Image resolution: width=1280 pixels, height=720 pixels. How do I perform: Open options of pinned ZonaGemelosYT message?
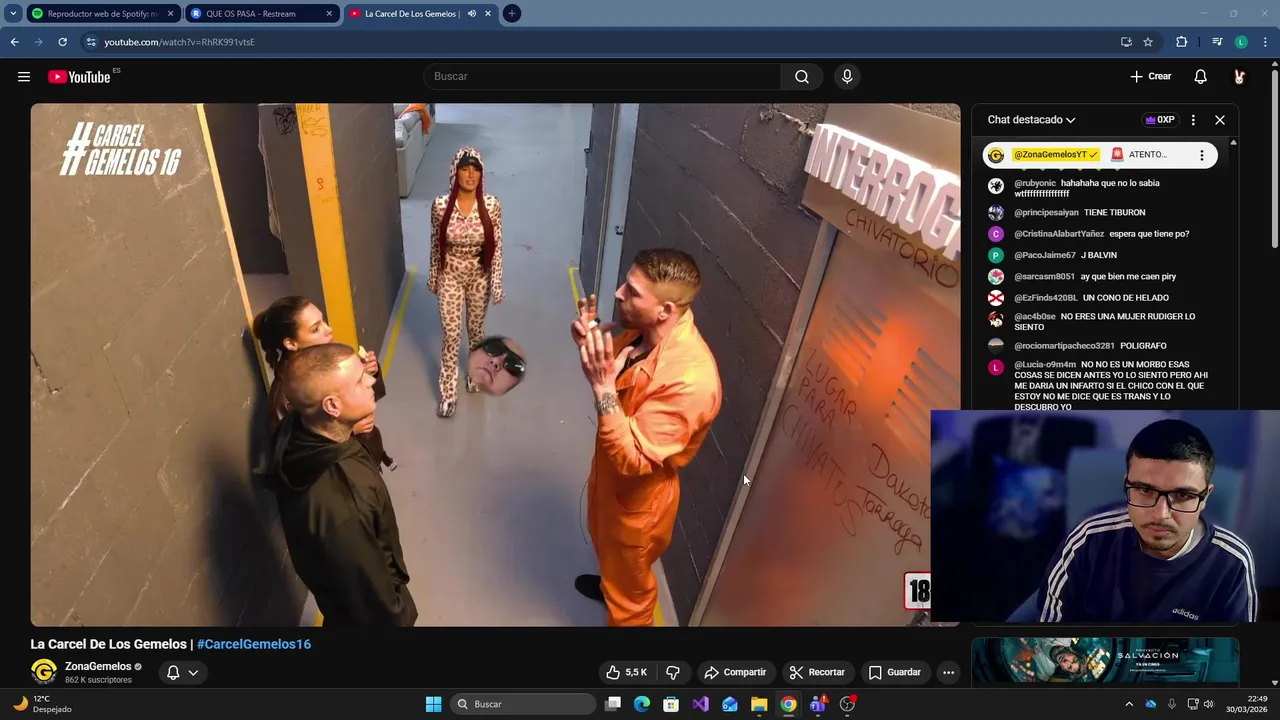pyautogui.click(x=1202, y=155)
